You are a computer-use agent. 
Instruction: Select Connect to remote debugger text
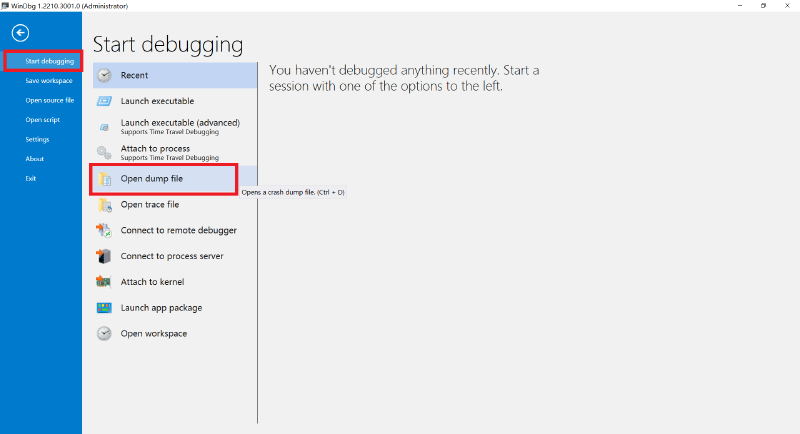click(179, 231)
